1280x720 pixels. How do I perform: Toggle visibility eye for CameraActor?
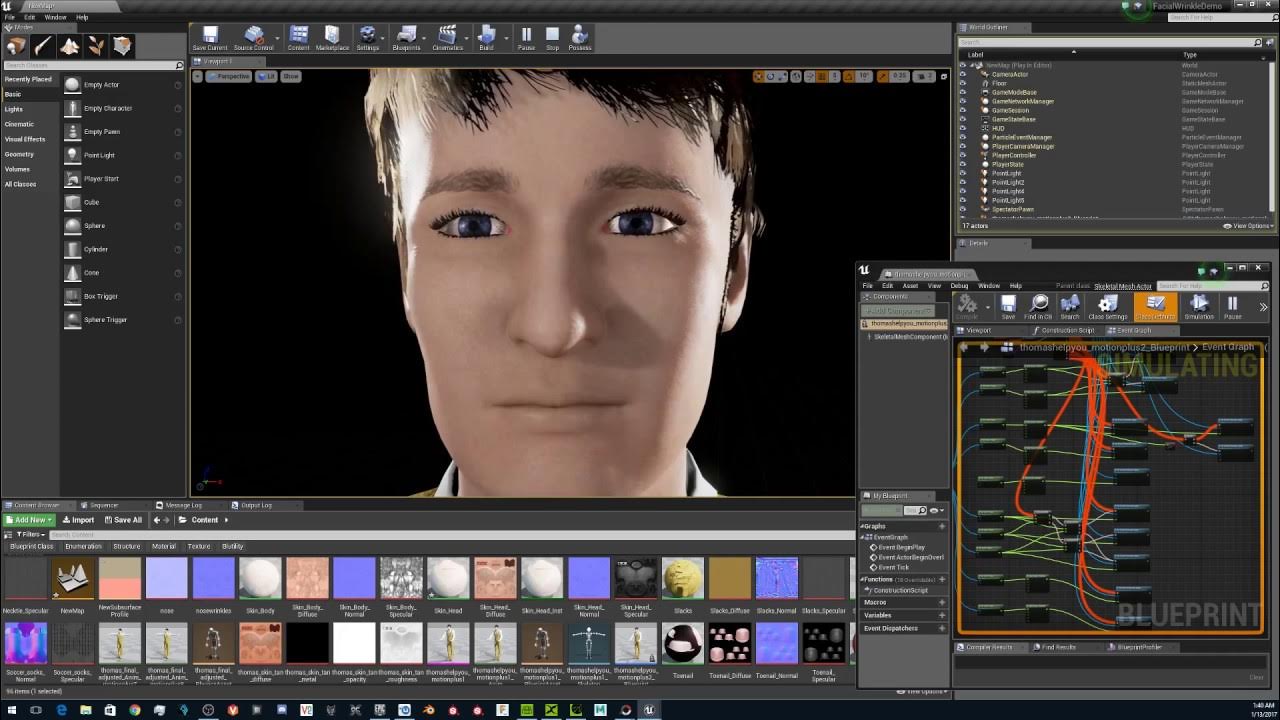point(963,74)
